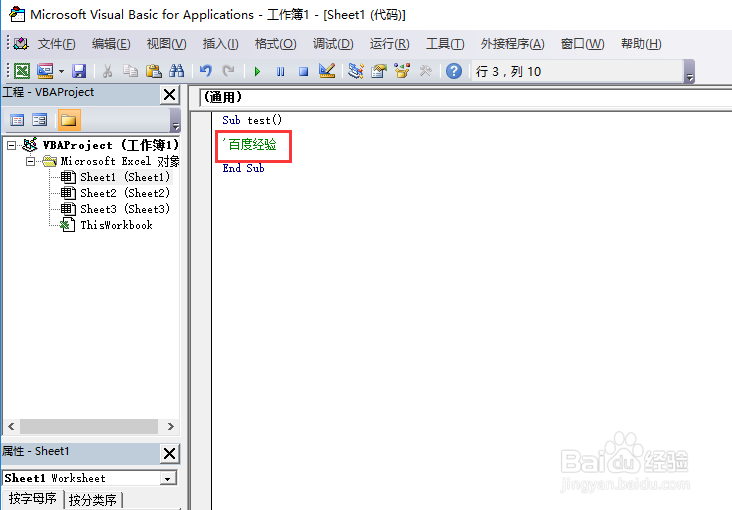Open the 格式(O) menu

coord(275,44)
